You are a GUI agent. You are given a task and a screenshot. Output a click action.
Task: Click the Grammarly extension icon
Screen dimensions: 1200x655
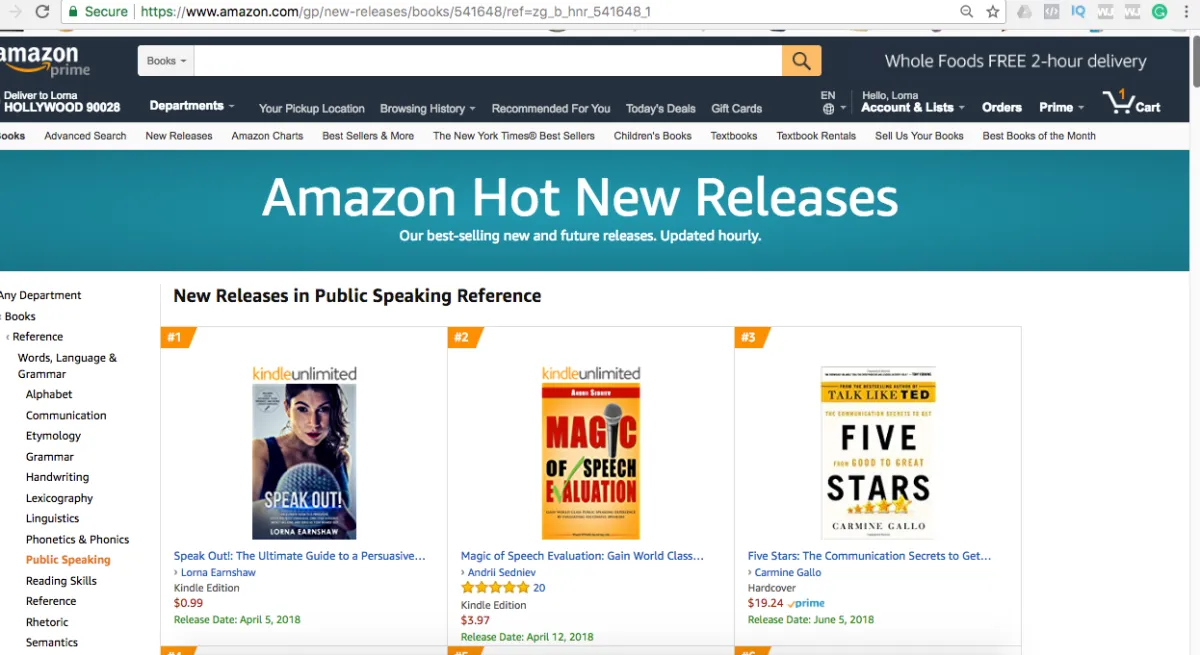(x=1160, y=12)
